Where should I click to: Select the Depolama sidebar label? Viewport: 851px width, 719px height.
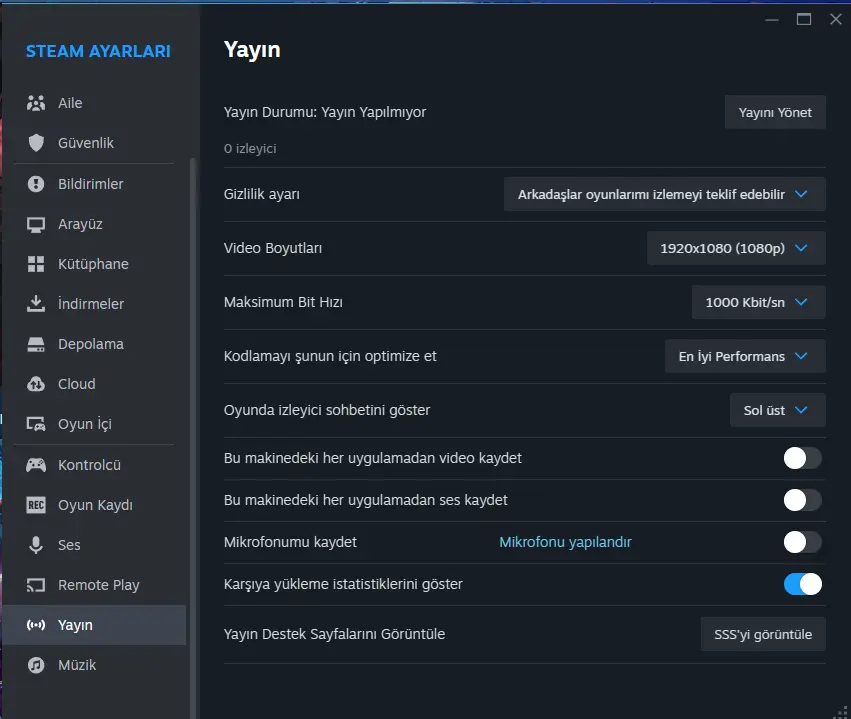coord(91,344)
